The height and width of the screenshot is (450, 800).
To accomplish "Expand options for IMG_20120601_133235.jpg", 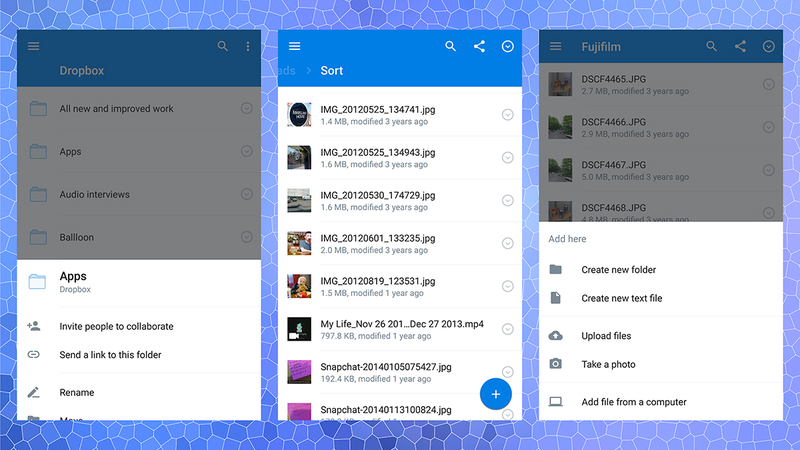I will (x=508, y=243).
